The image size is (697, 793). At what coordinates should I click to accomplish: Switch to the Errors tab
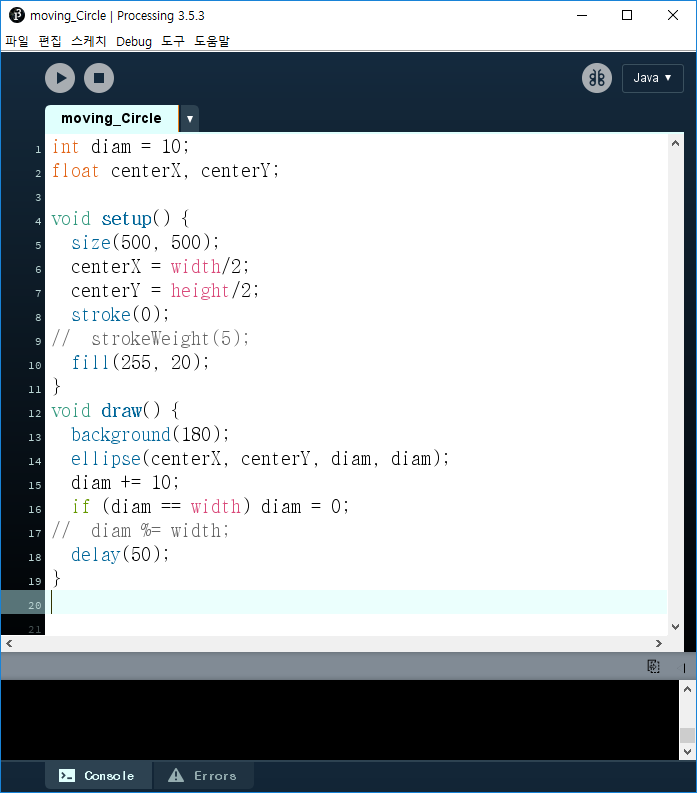203,776
